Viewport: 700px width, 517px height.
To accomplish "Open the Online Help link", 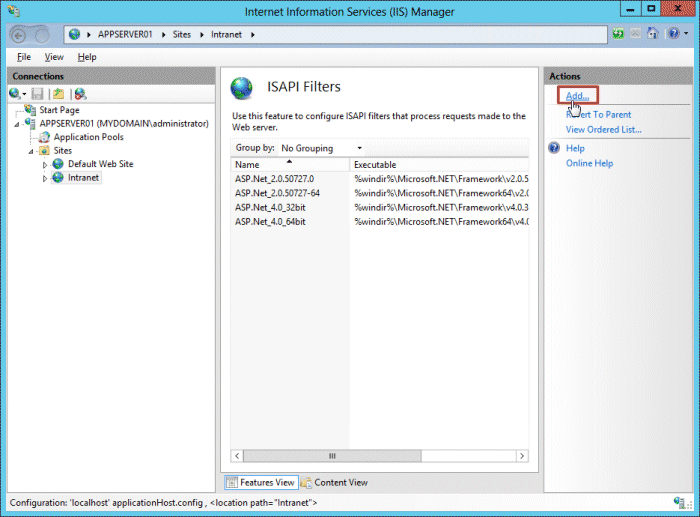I will tap(589, 163).
